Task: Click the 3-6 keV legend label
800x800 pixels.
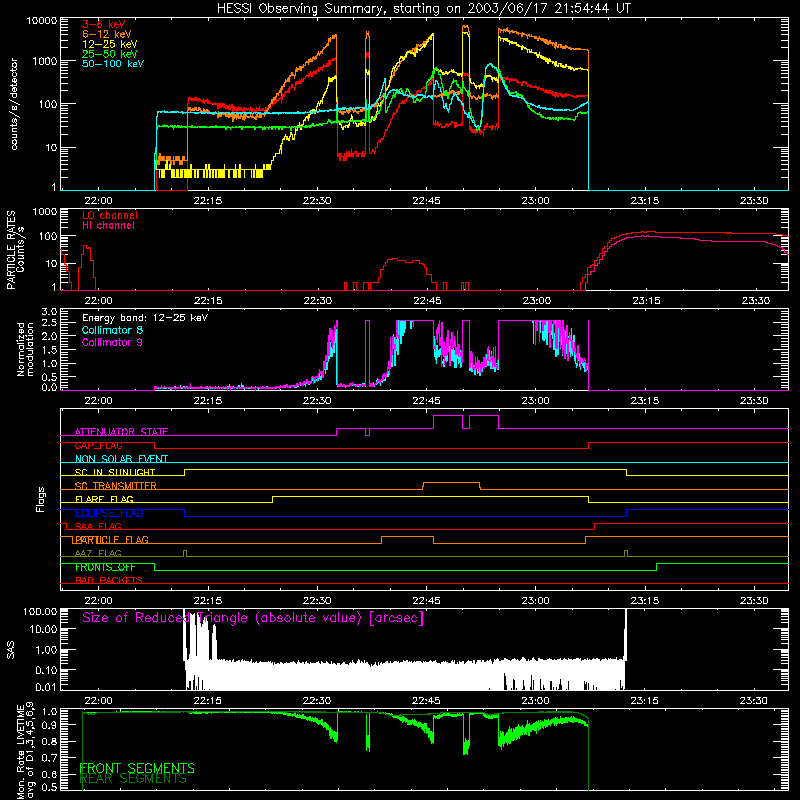Action: click(104, 24)
